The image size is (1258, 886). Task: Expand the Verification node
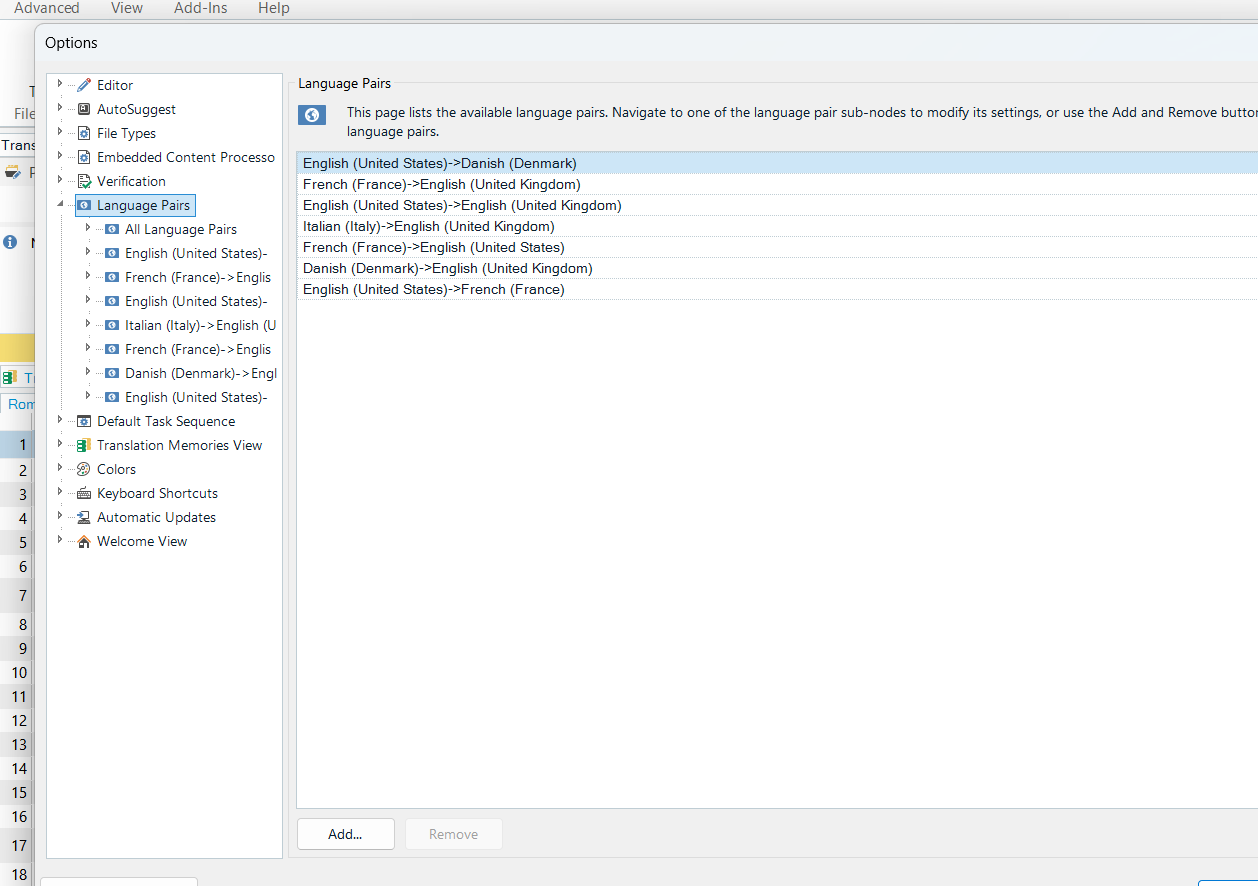tap(60, 180)
